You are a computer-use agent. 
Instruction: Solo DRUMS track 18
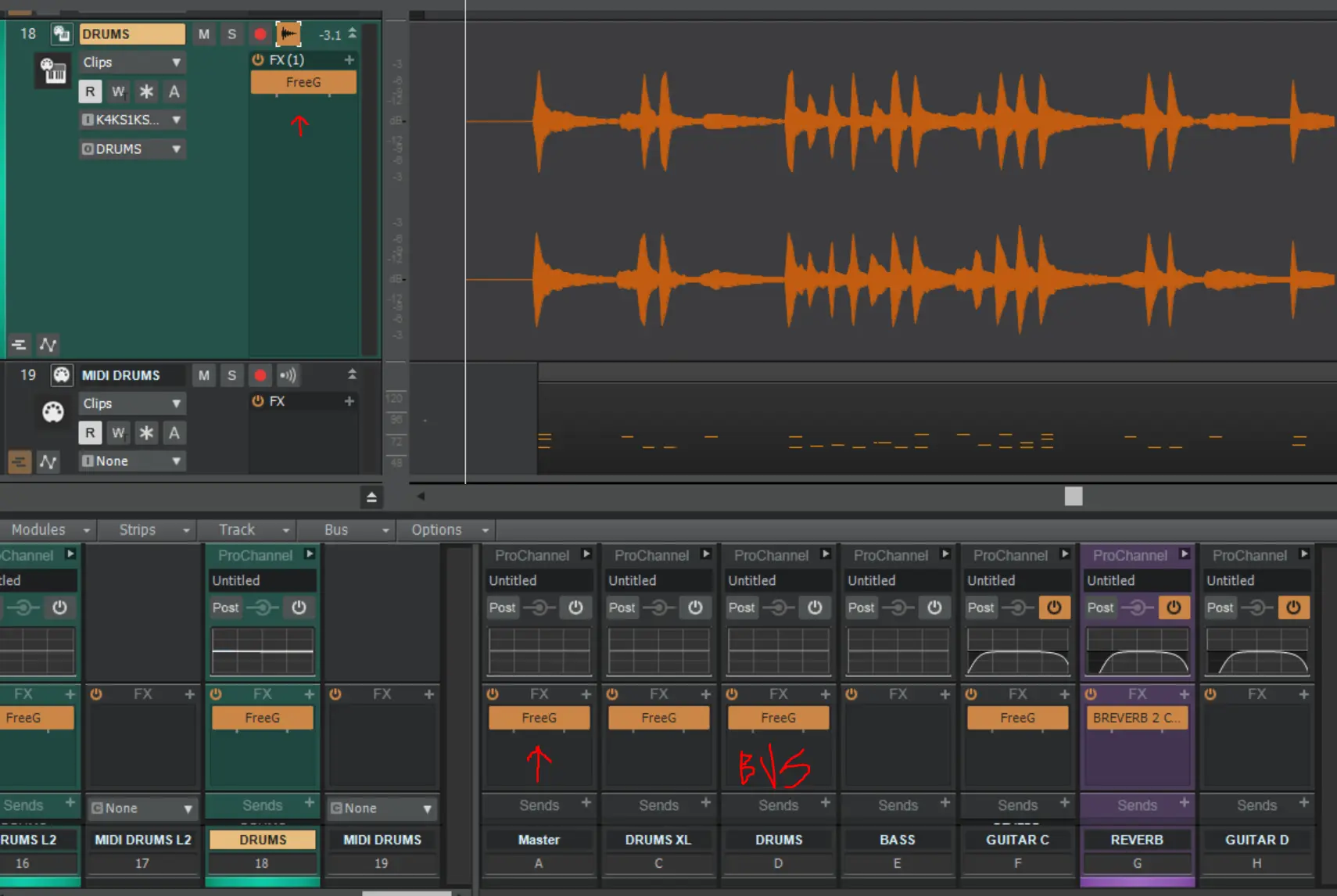coord(231,34)
